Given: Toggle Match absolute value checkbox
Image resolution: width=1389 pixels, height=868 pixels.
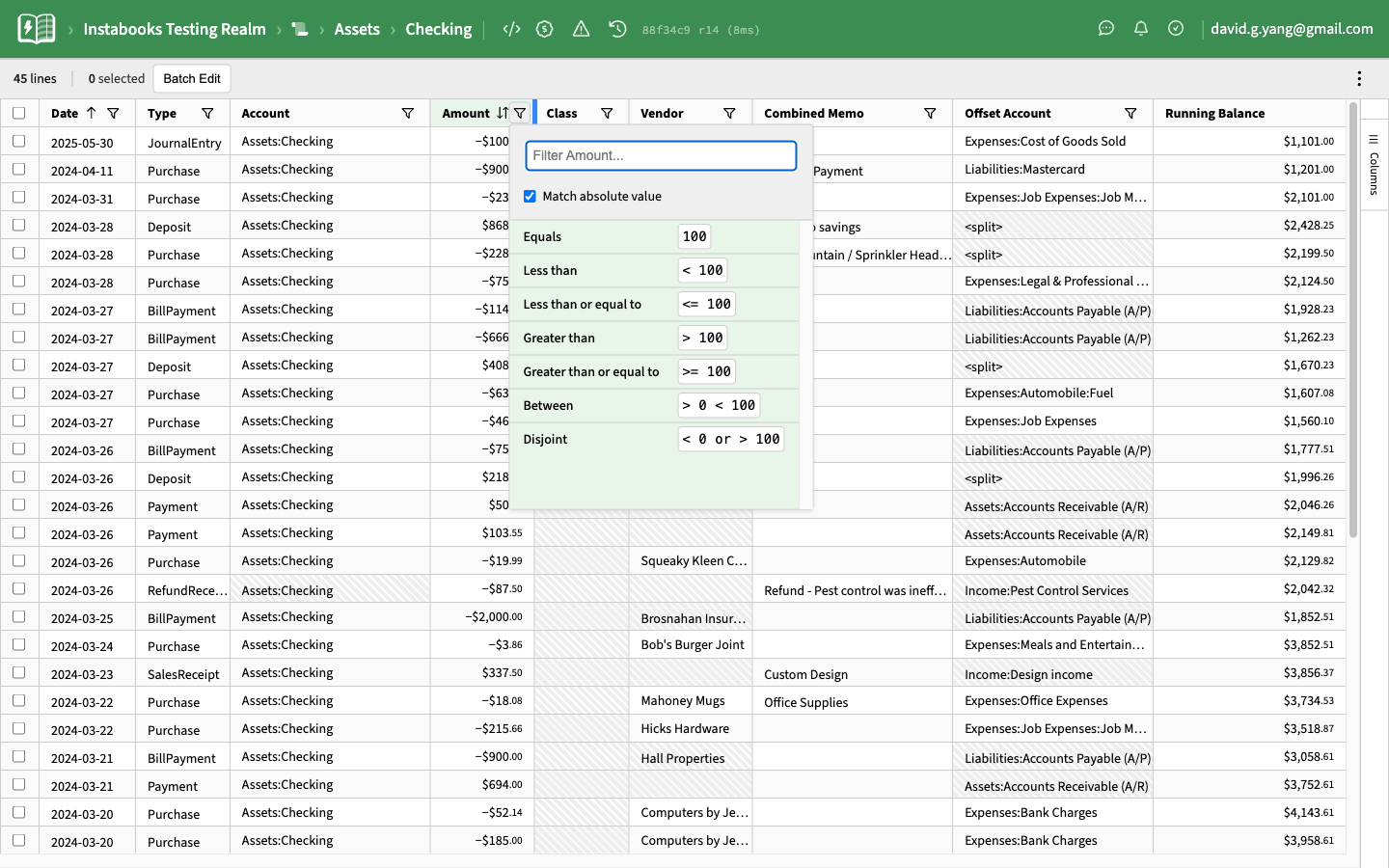Looking at the screenshot, I should [x=530, y=196].
